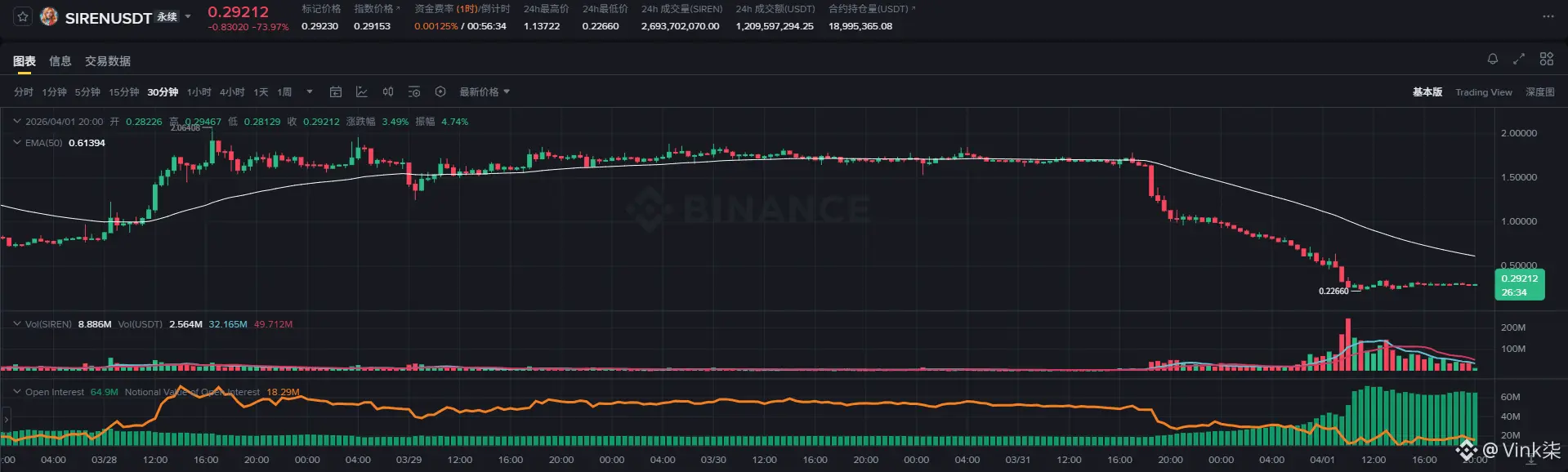Expand chart to fullscreen with arrows icon
The width and height of the screenshot is (1568, 472).
[1519, 59]
